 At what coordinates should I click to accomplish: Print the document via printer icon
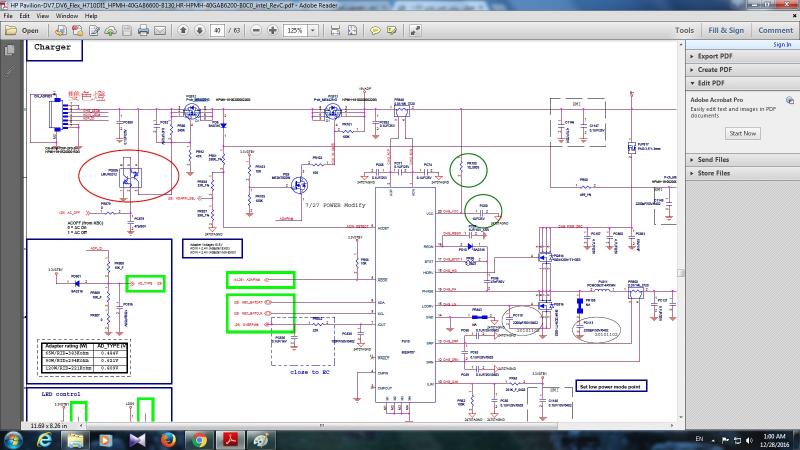tap(143, 31)
